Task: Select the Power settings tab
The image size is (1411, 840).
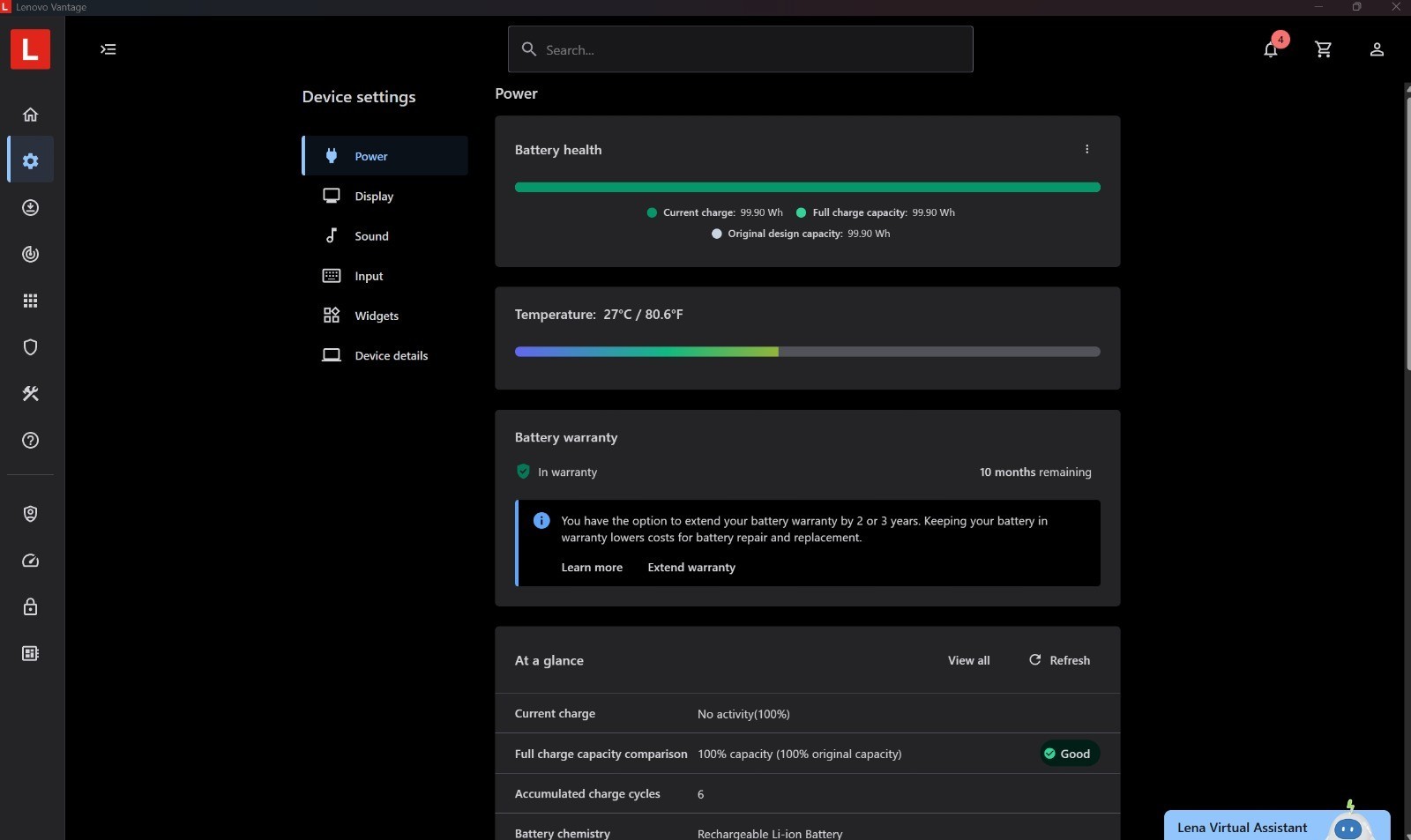Action: 385,156
